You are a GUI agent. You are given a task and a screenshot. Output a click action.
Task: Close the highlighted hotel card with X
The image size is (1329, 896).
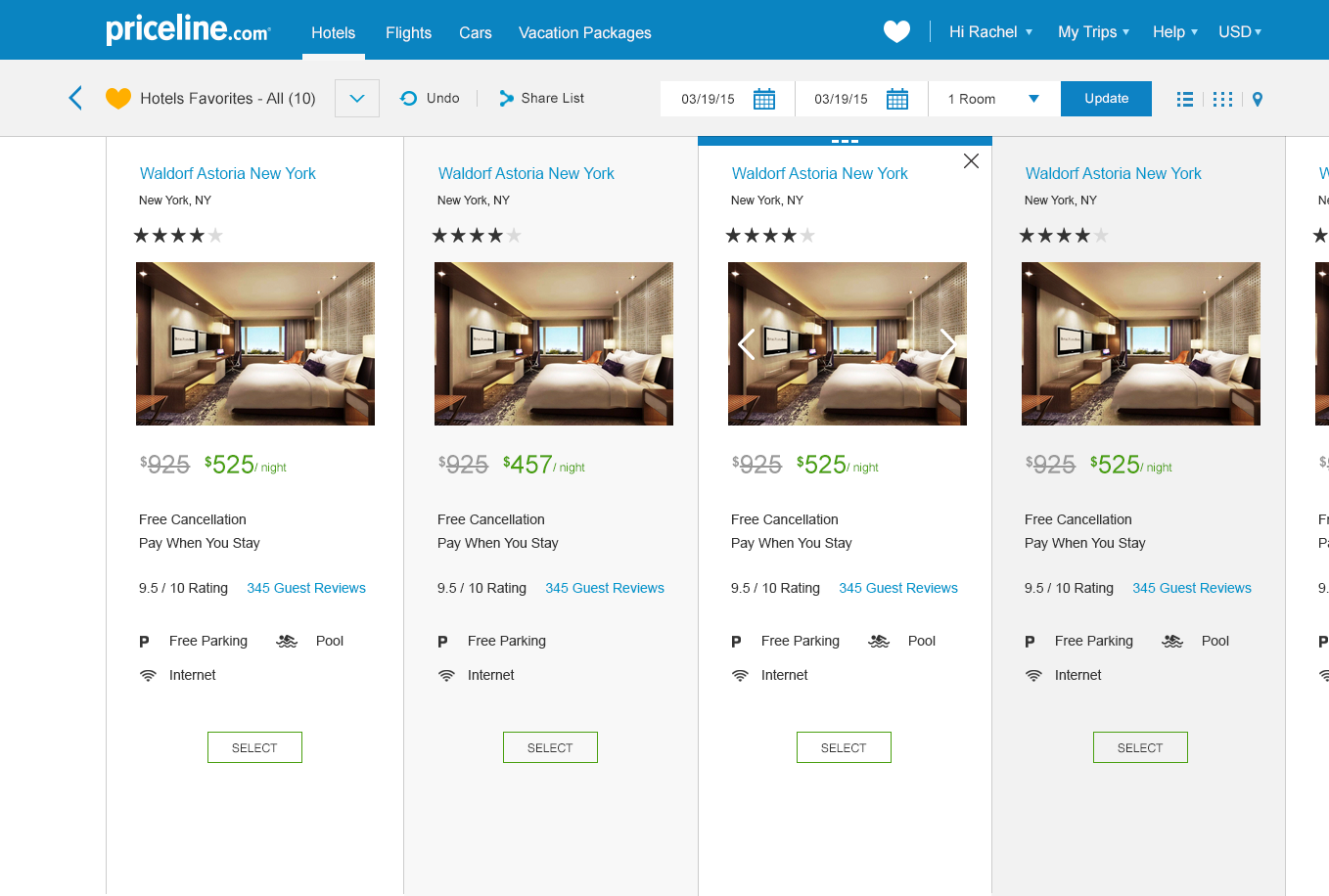971,161
